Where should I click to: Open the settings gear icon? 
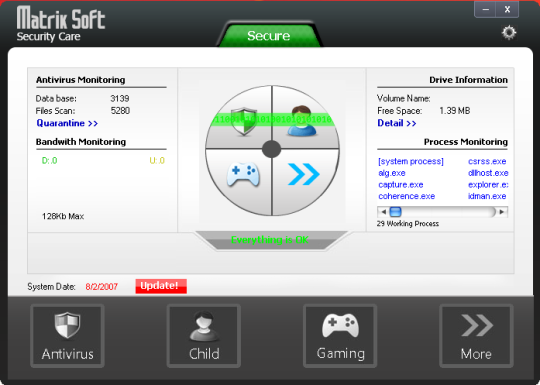click(x=509, y=33)
